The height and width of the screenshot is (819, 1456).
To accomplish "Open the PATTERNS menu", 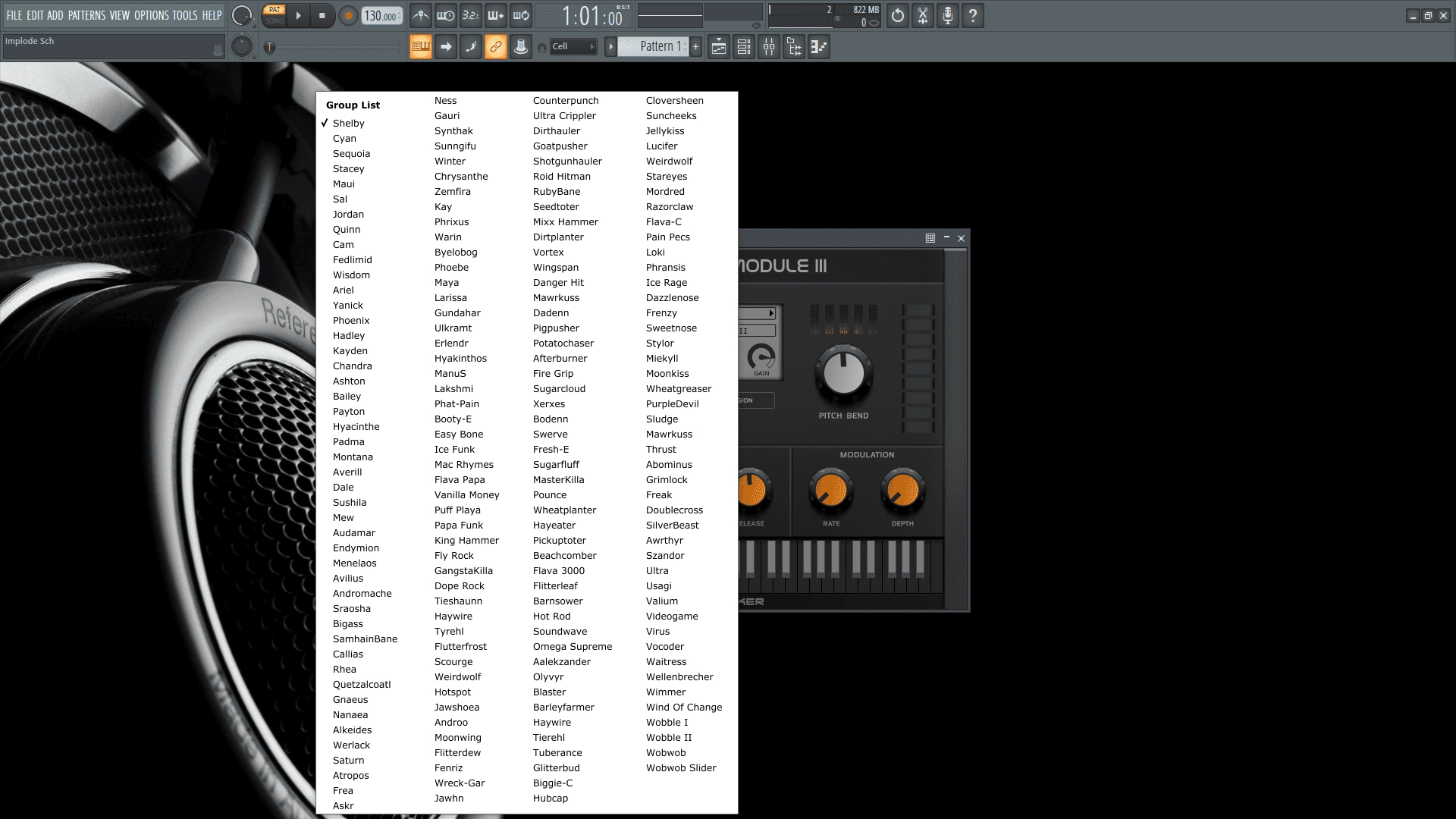I will tap(86, 15).
